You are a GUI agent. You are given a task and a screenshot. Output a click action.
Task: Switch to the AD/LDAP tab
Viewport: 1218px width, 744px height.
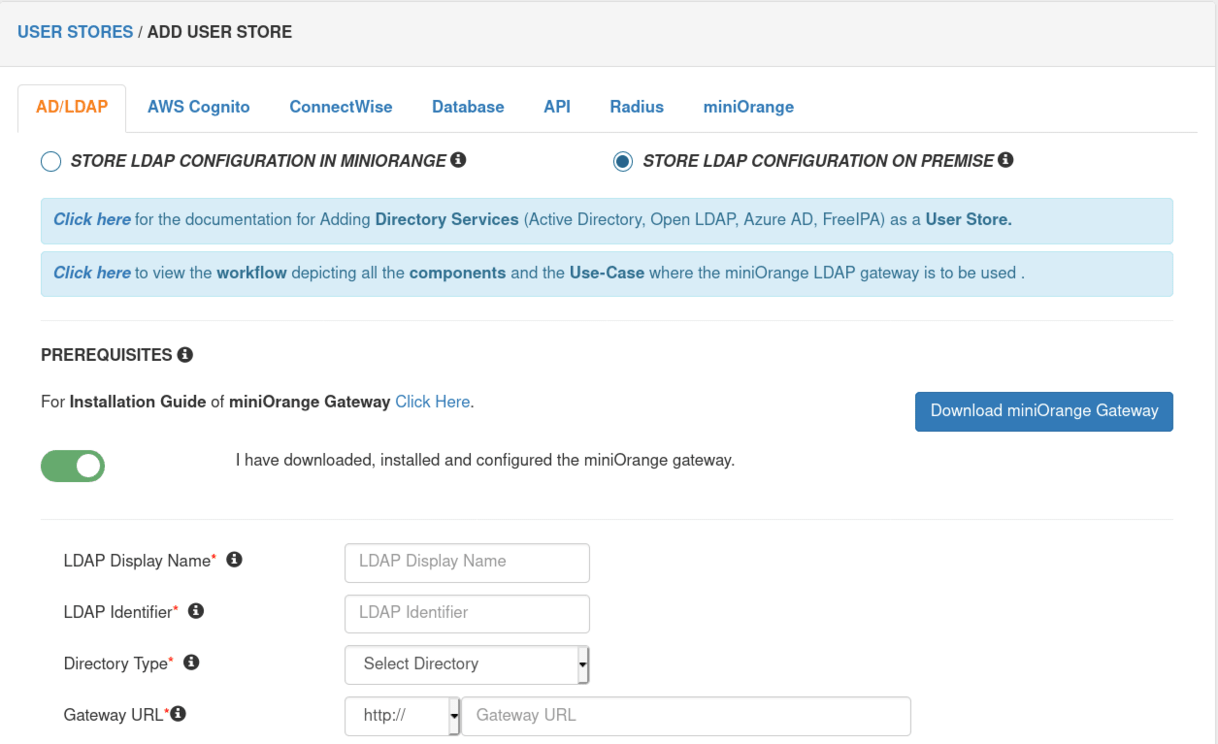point(72,107)
